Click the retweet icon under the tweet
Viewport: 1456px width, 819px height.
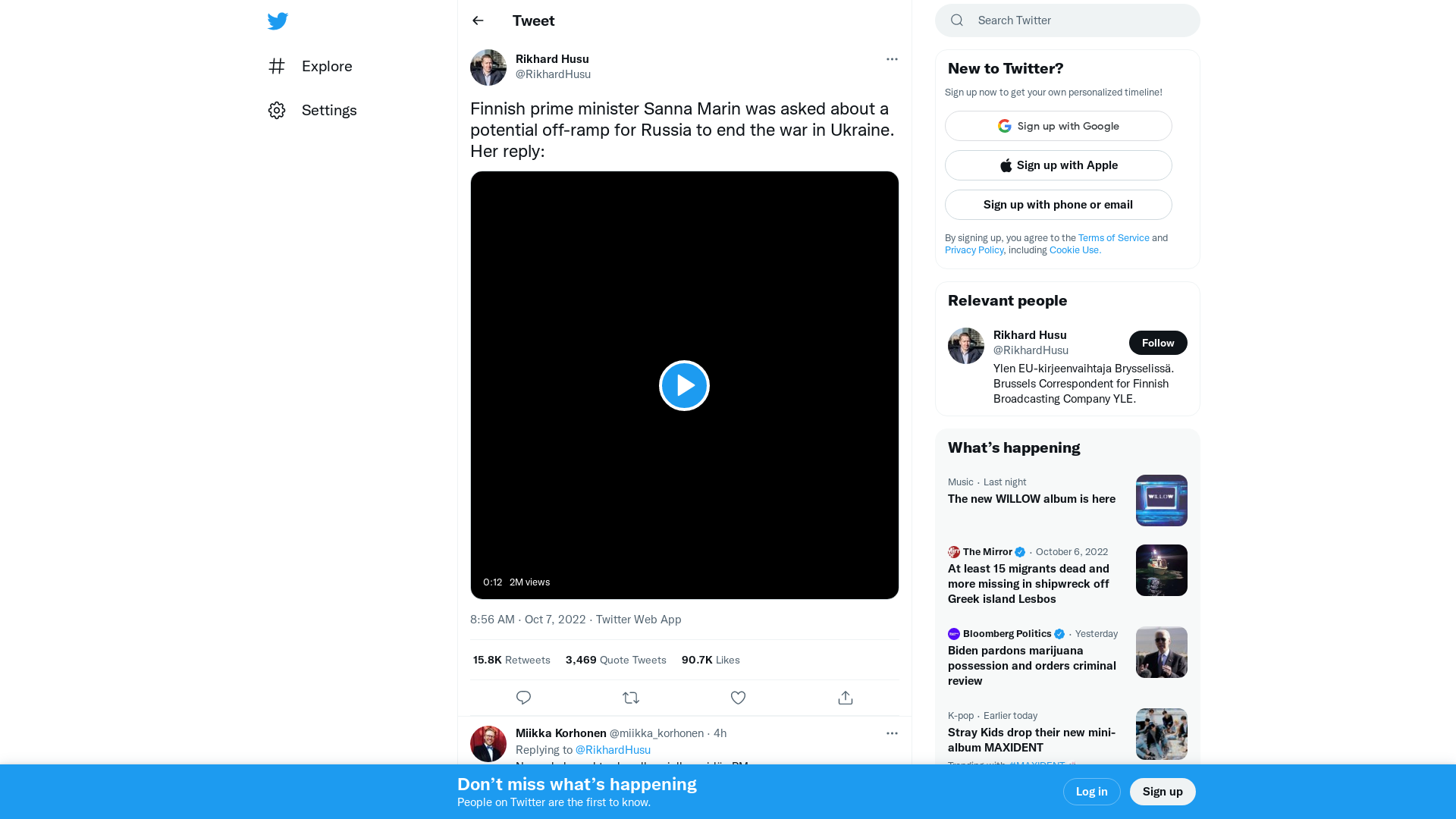pyautogui.click(x=631, y=698)
